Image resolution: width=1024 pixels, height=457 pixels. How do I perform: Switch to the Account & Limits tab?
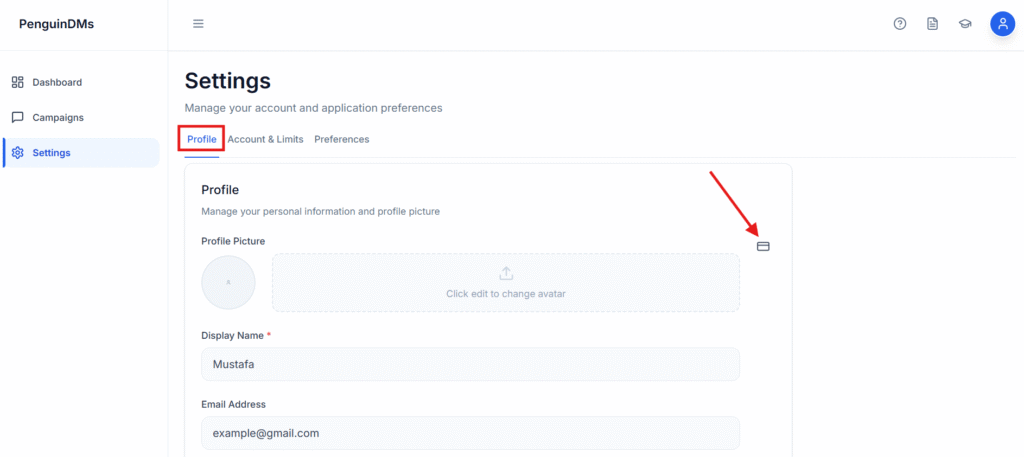265,139
